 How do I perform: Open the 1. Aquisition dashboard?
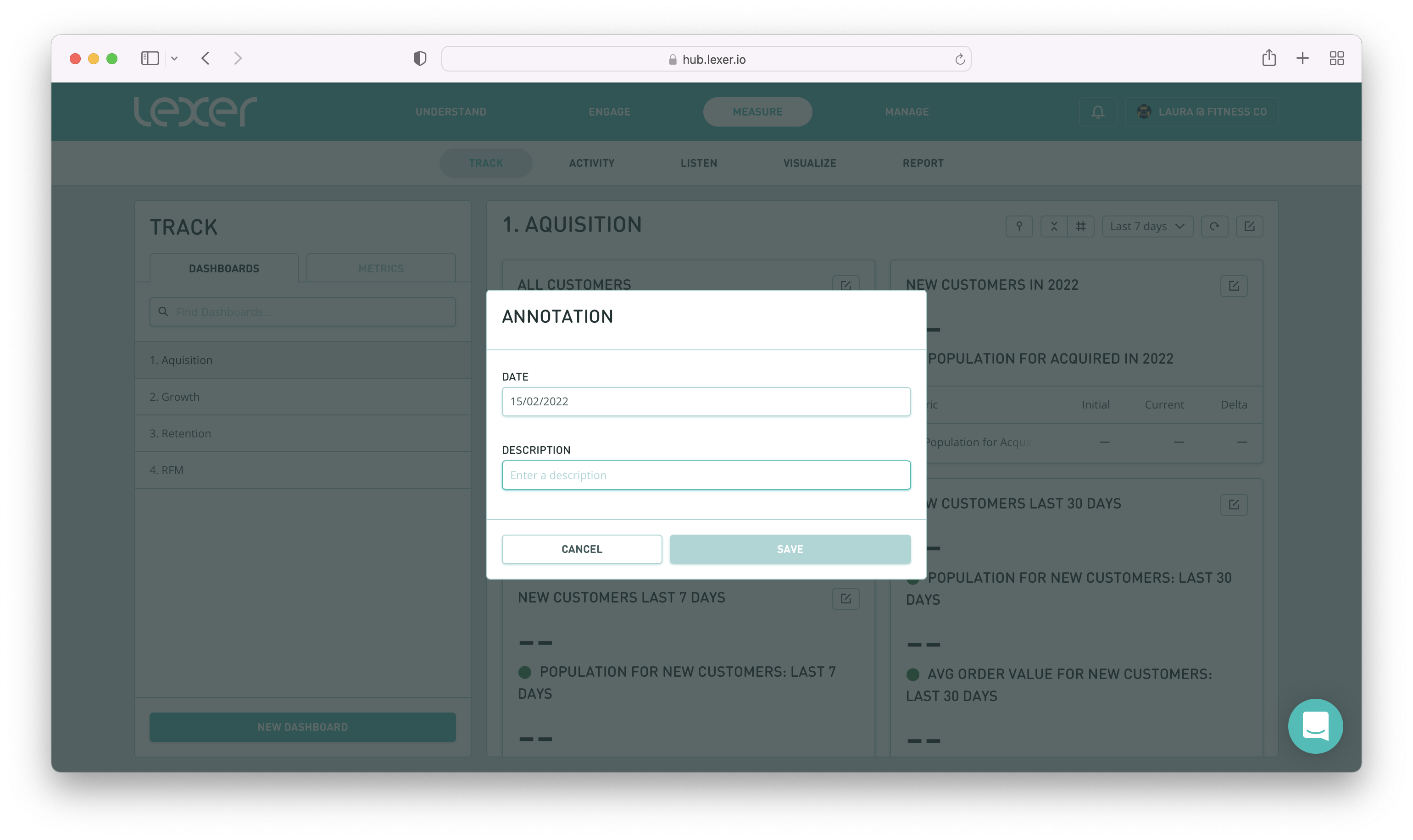(302, 360)
